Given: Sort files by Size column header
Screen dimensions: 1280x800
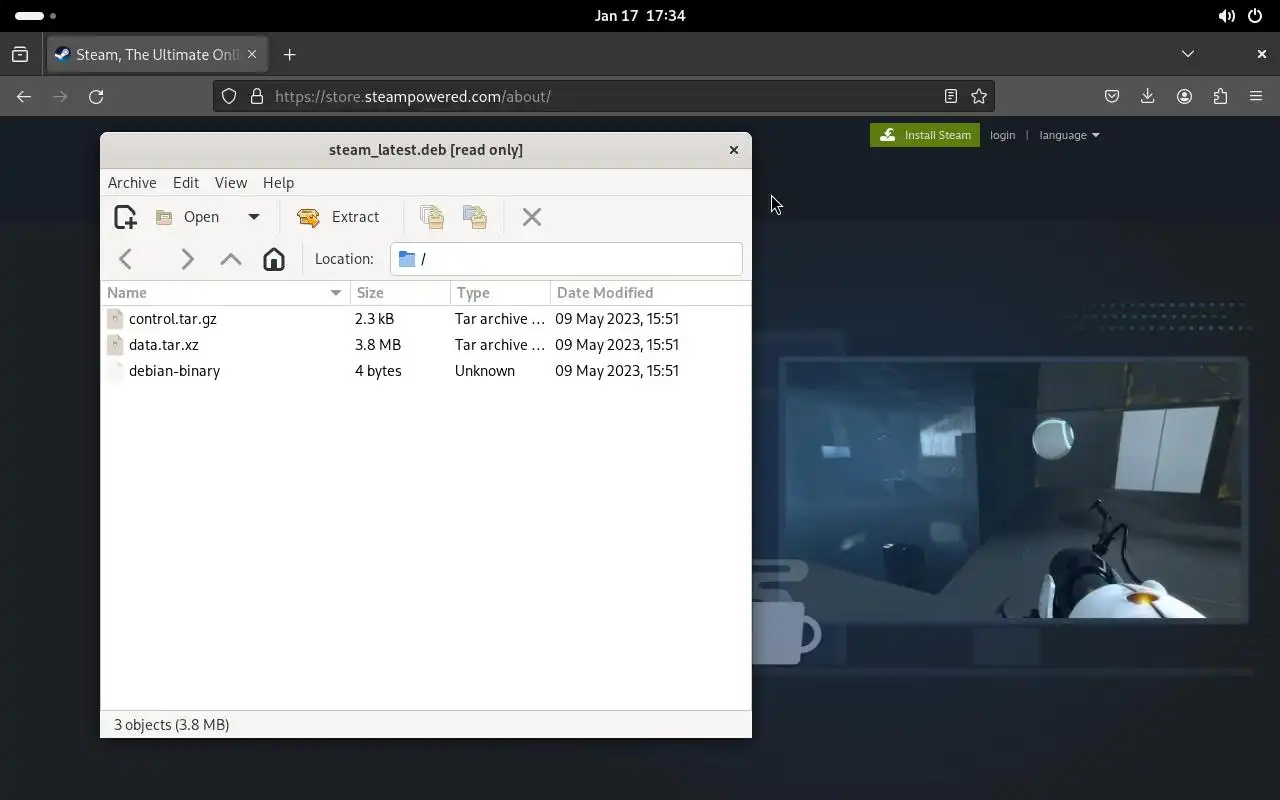Looking at the screenshot, I should pos(400,293).
